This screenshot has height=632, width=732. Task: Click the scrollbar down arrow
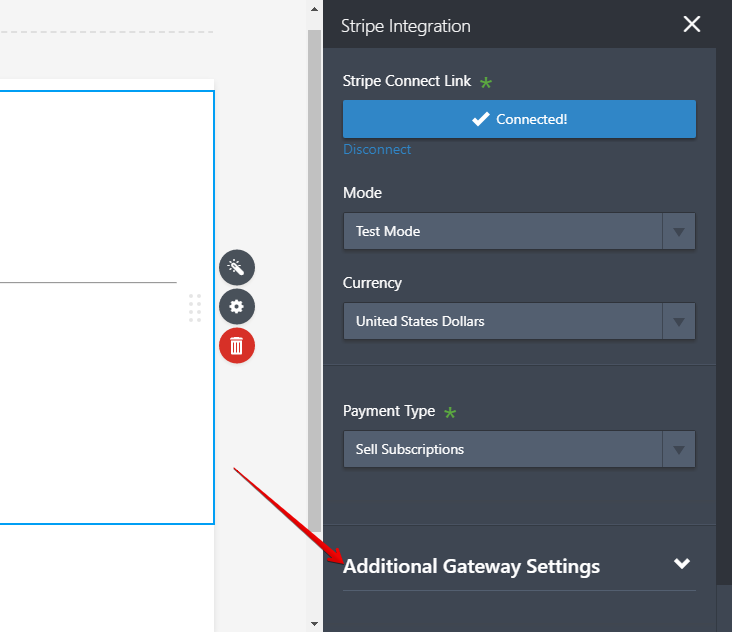click(315, 624)
